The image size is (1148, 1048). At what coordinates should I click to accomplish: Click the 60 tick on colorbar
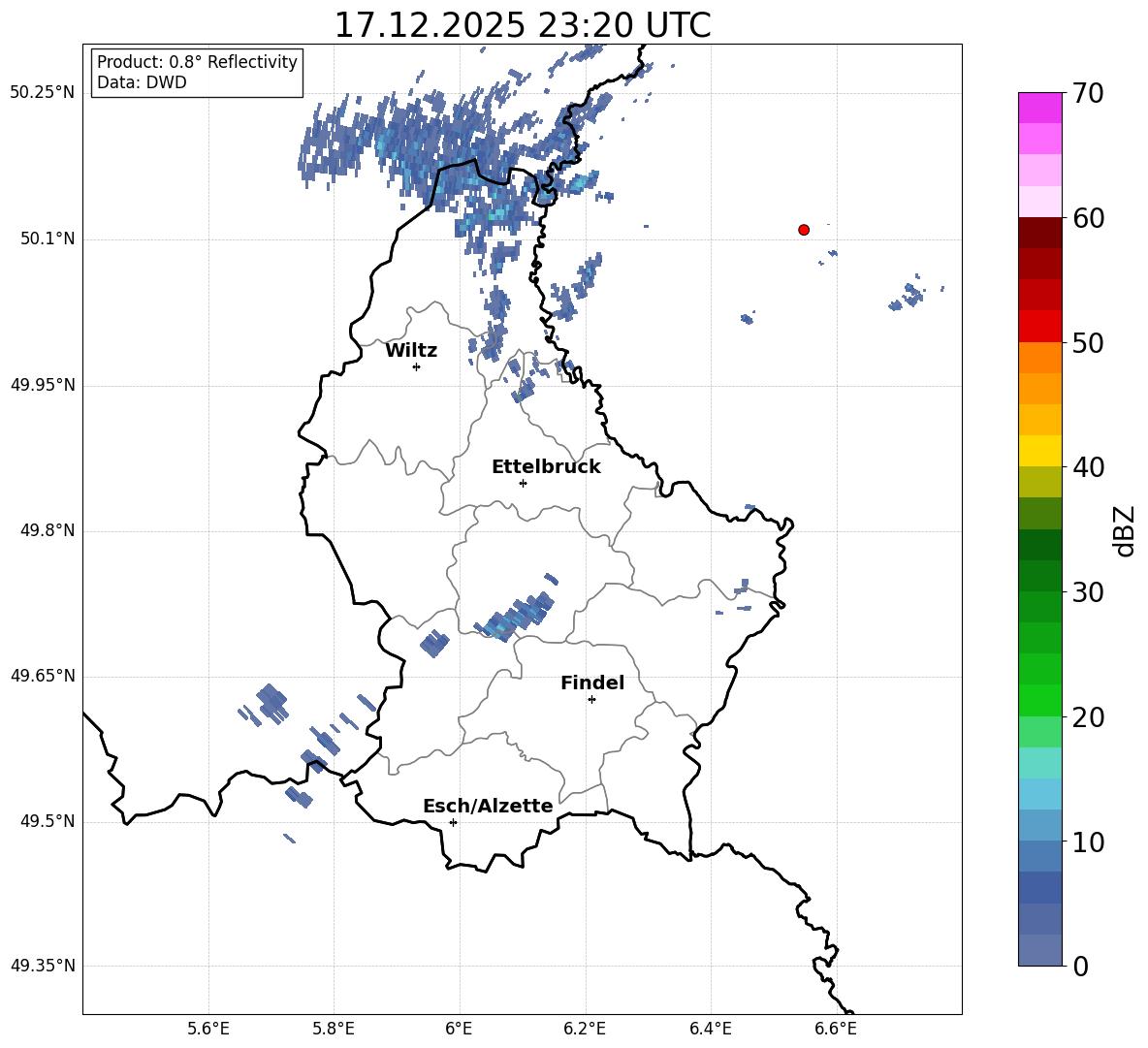pyautogui.click(x=1088, y=217)
